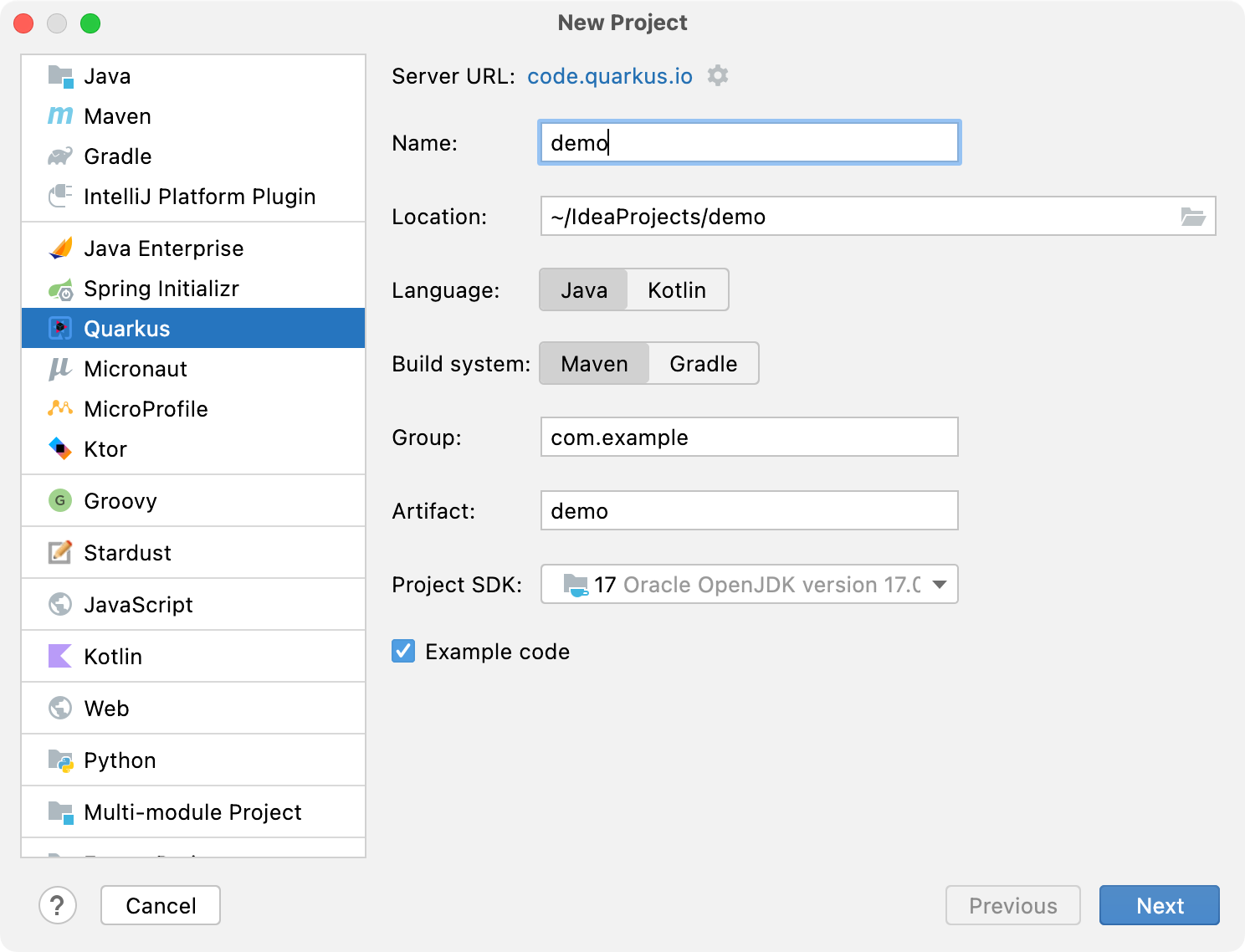Open the Project SDK dropdown
This screenshot has width=1245, height=952.
pos(938,584)
